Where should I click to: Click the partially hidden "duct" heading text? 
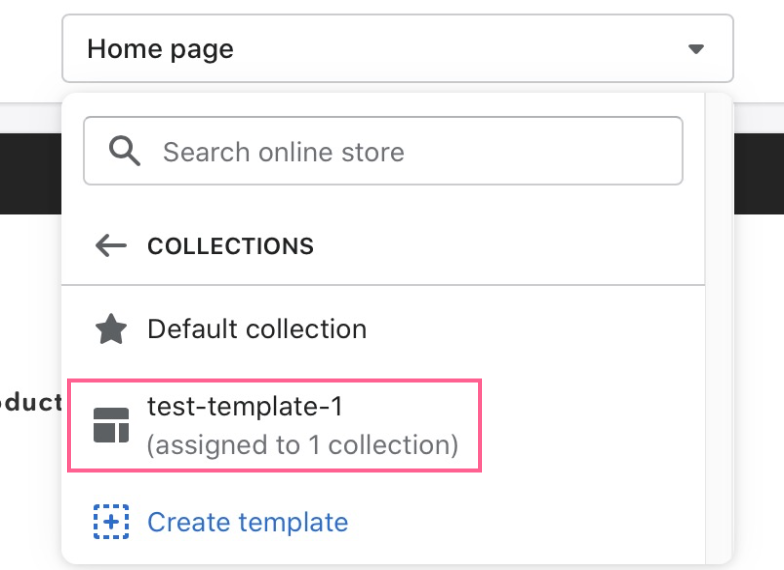(x=31, y=402)
